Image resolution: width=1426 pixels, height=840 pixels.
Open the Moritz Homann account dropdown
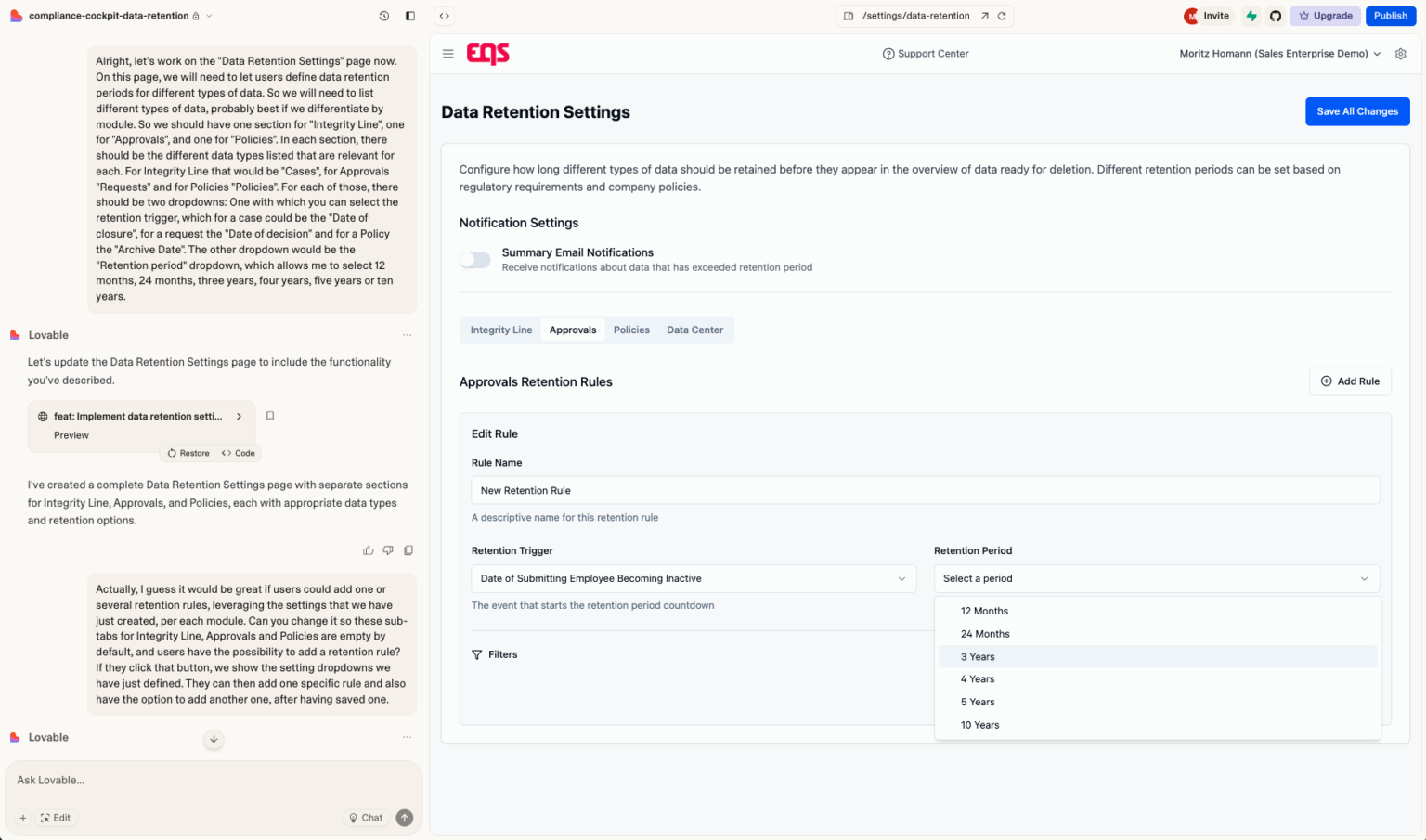[1279, 53]
